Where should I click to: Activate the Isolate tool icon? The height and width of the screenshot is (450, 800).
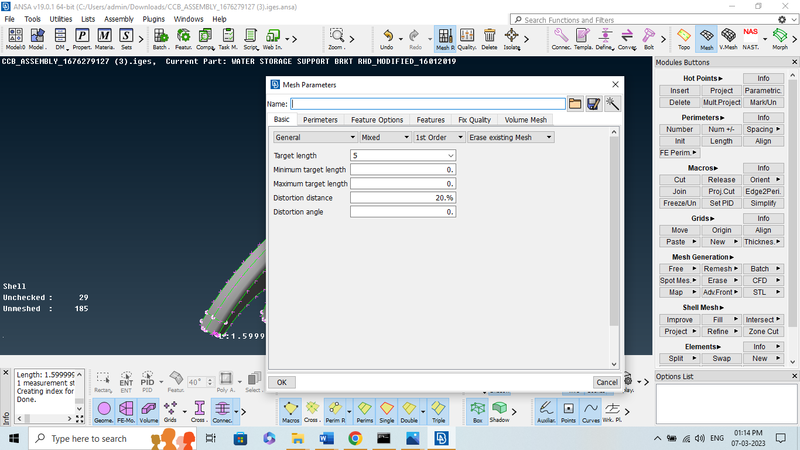pos(511,39)
